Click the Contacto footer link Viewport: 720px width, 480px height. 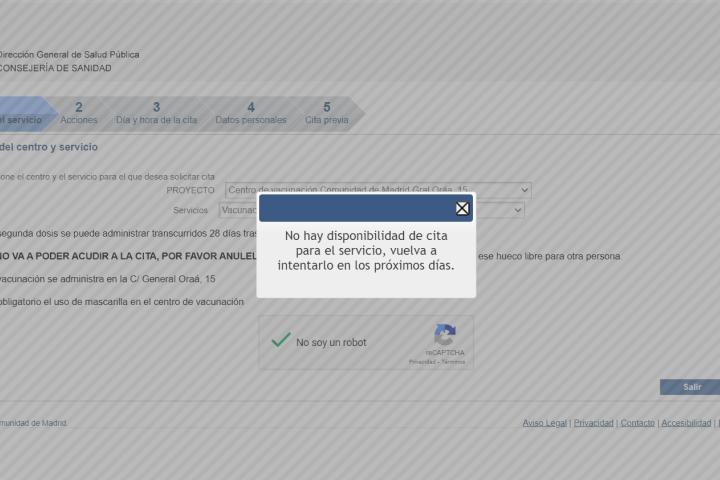pos(637,423)
